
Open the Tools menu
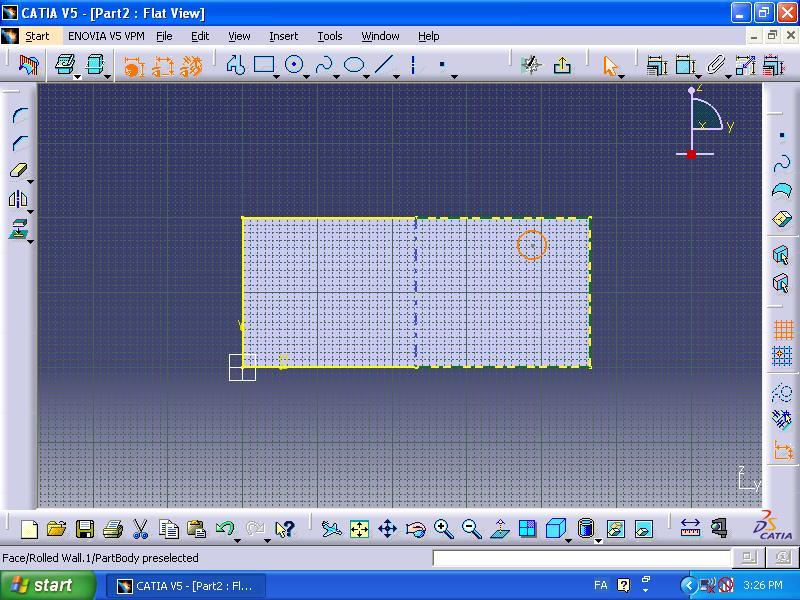329,36
